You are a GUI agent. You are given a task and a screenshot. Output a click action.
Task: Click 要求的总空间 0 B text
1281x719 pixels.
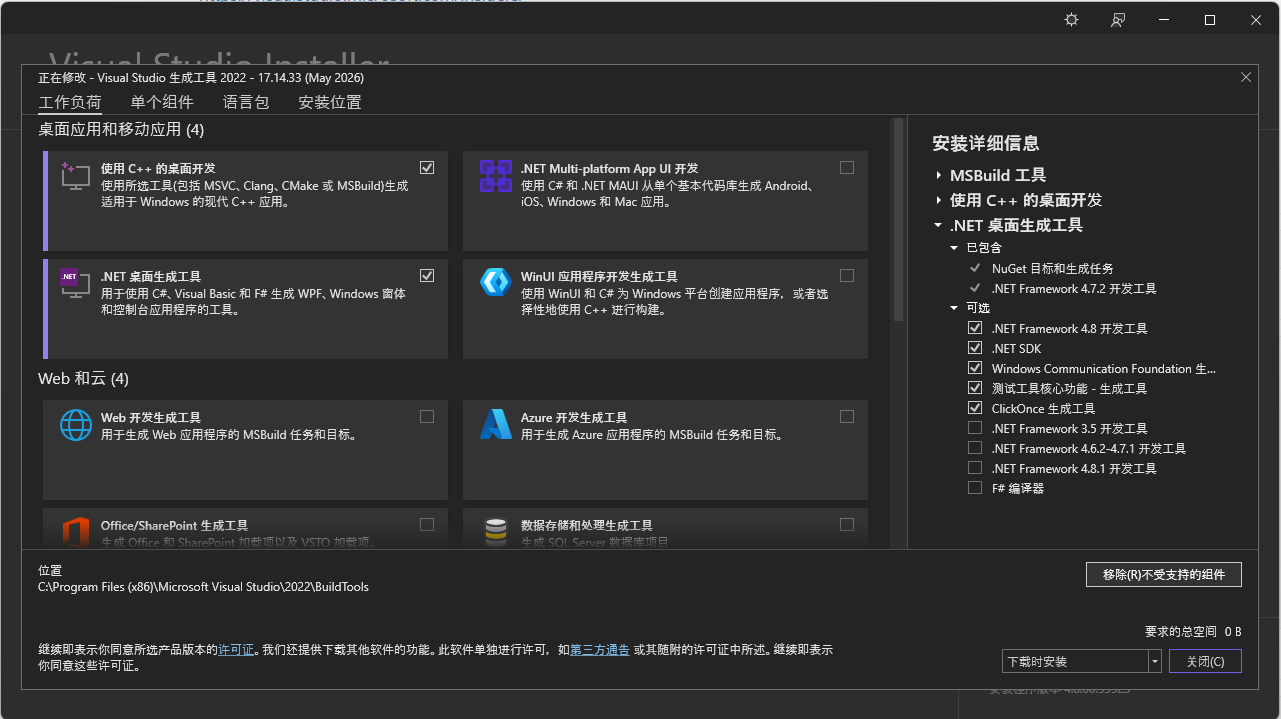click(x=1193, y=631)
